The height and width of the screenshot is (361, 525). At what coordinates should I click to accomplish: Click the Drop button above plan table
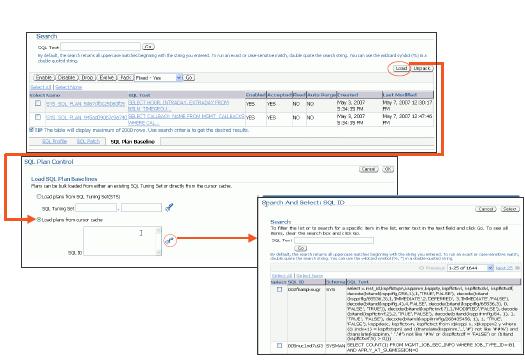[x=87, y=77]
